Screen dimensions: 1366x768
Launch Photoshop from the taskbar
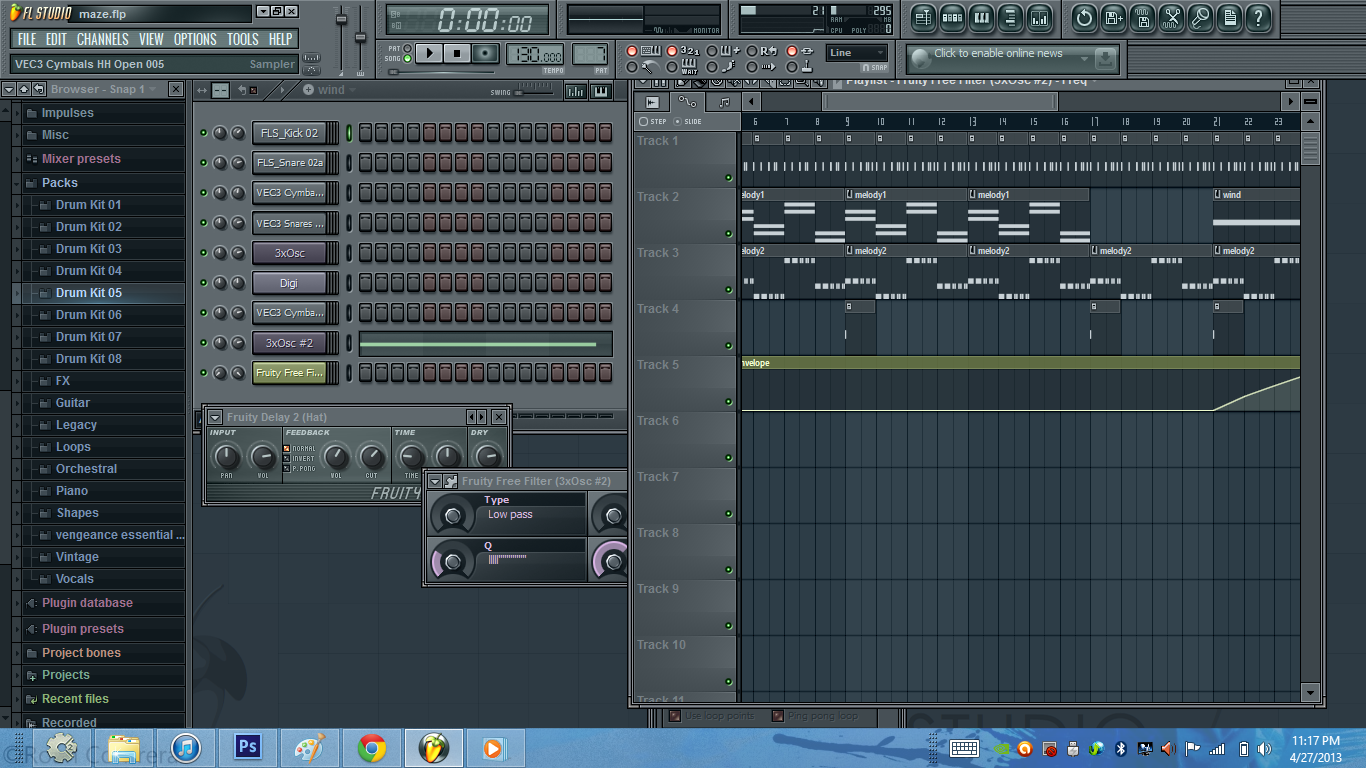[248, 747]
